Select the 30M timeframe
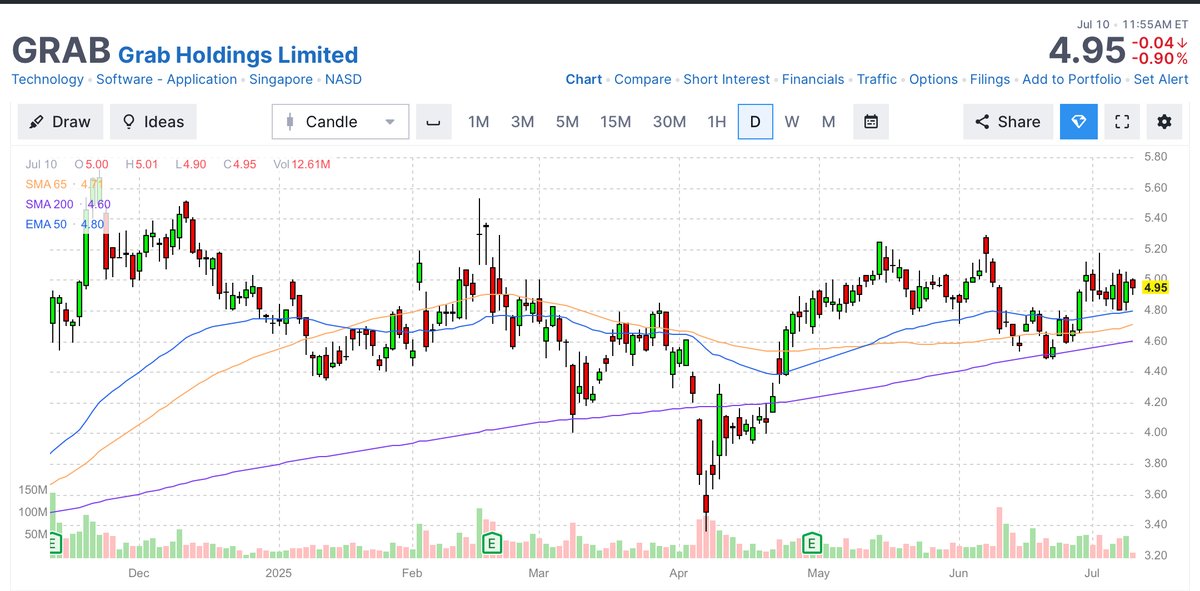 (x=669, y=122)
